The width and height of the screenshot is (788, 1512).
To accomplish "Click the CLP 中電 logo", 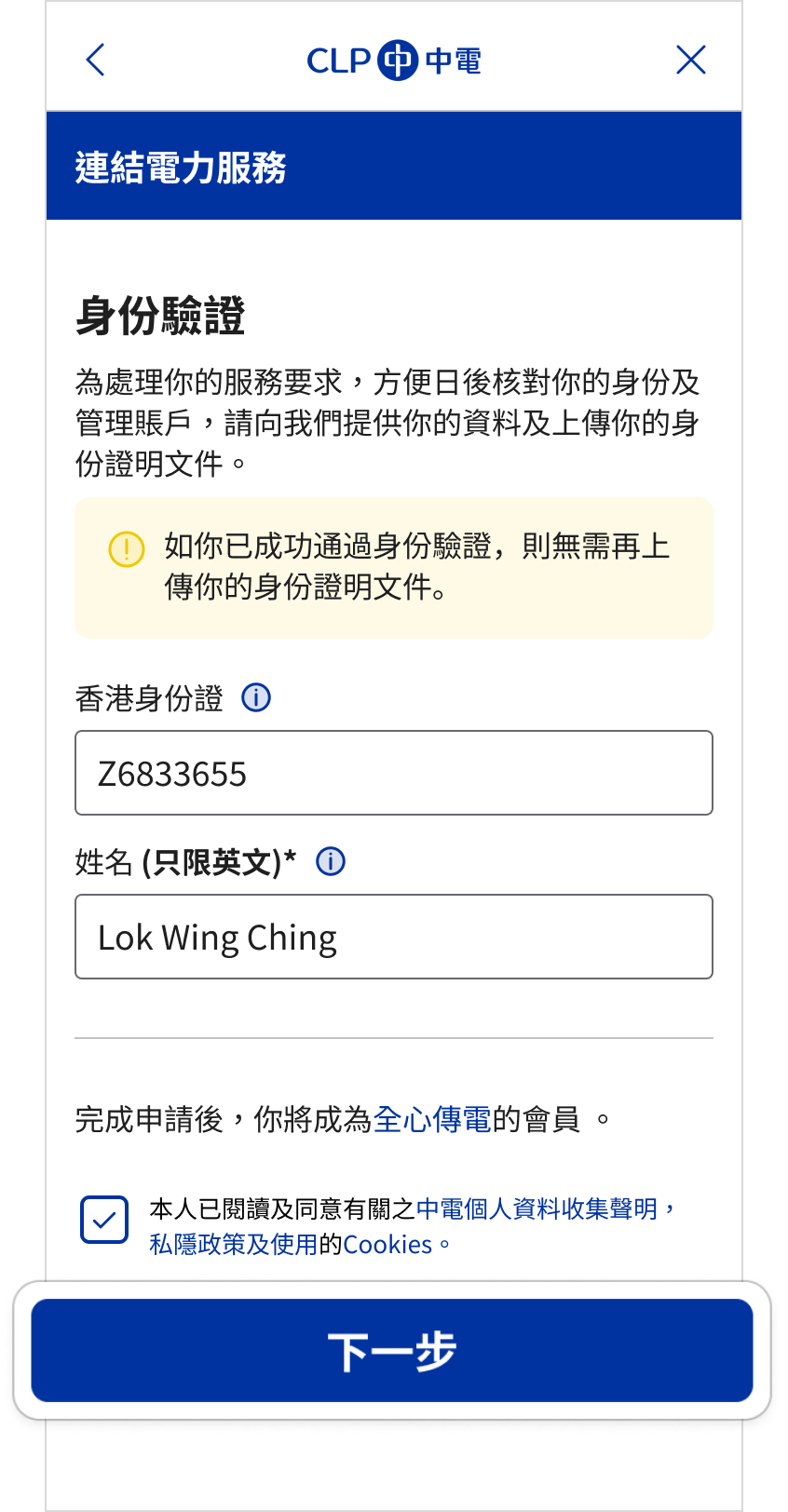I will tap(394, 61).
